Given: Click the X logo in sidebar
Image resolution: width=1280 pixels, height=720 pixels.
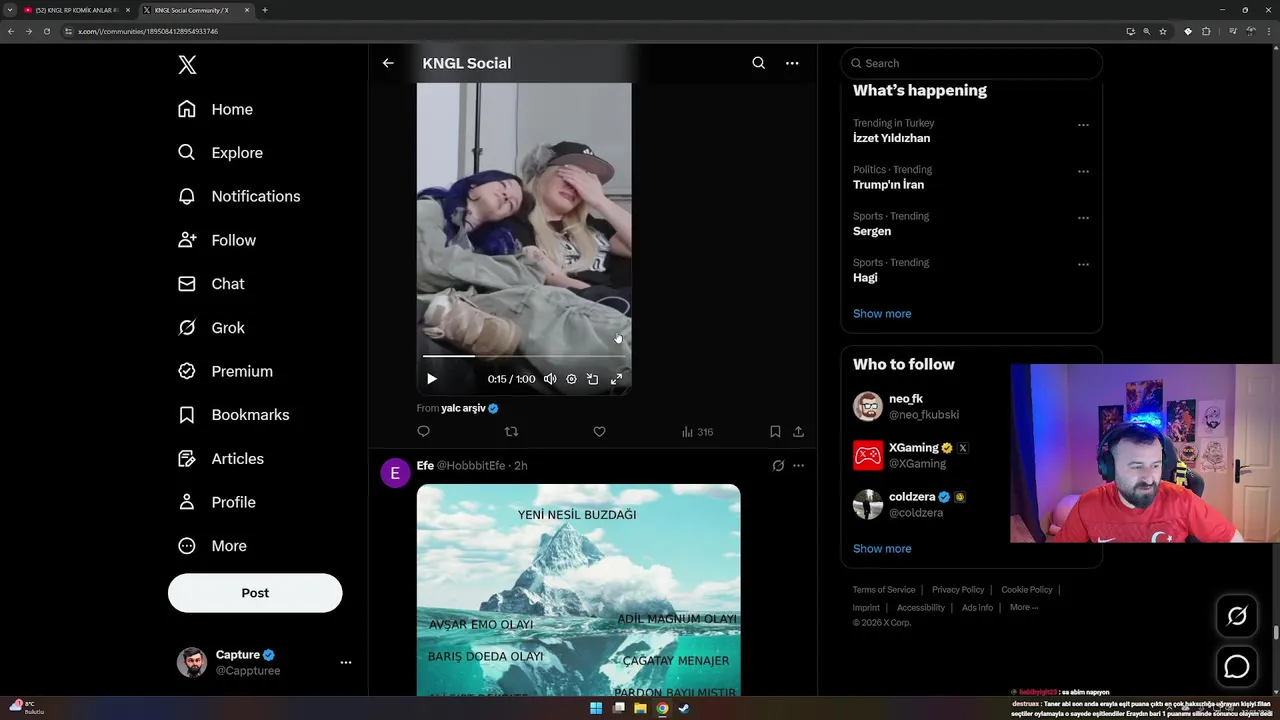Looking at the screenshot, I should (187, 65).
